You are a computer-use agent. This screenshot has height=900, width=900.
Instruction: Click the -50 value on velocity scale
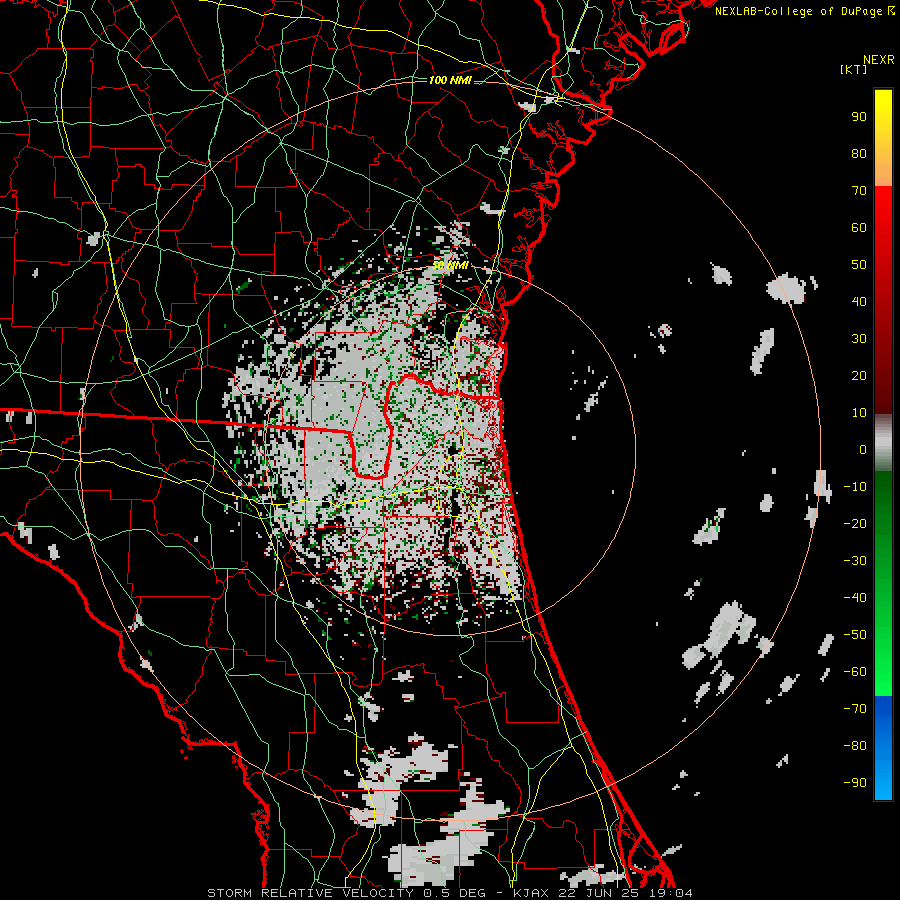[x=855, y=635]
